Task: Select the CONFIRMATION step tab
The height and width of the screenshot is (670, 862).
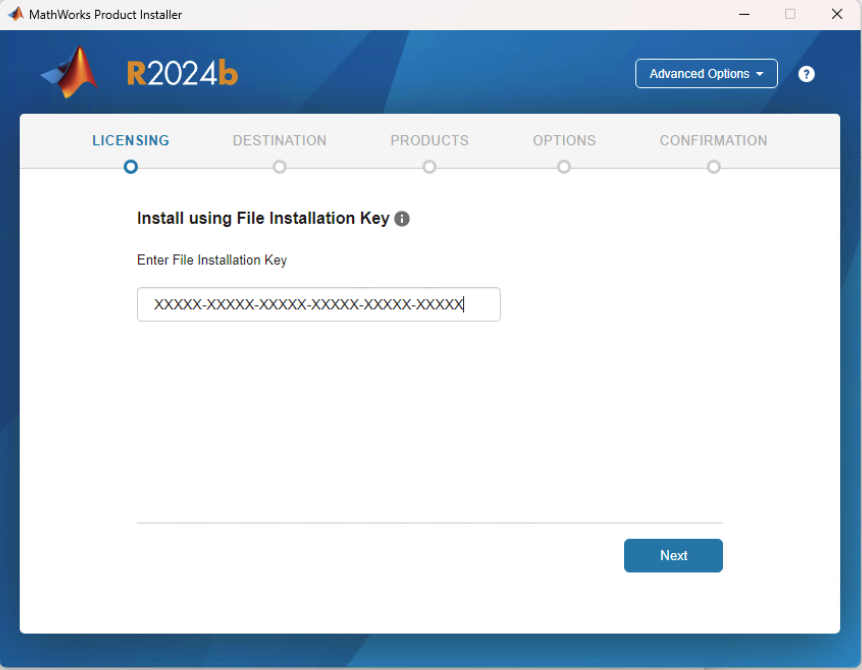Action: tap(714, 141)
